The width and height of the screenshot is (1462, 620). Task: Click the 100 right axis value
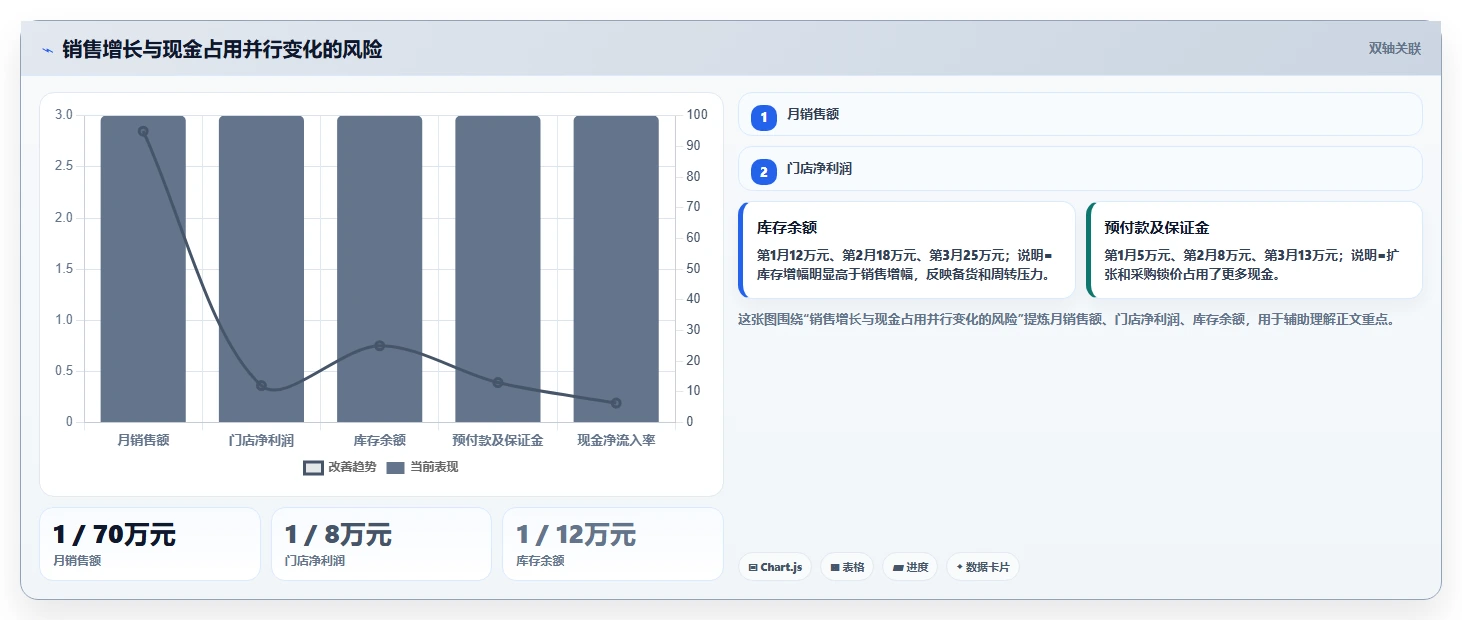698,115
